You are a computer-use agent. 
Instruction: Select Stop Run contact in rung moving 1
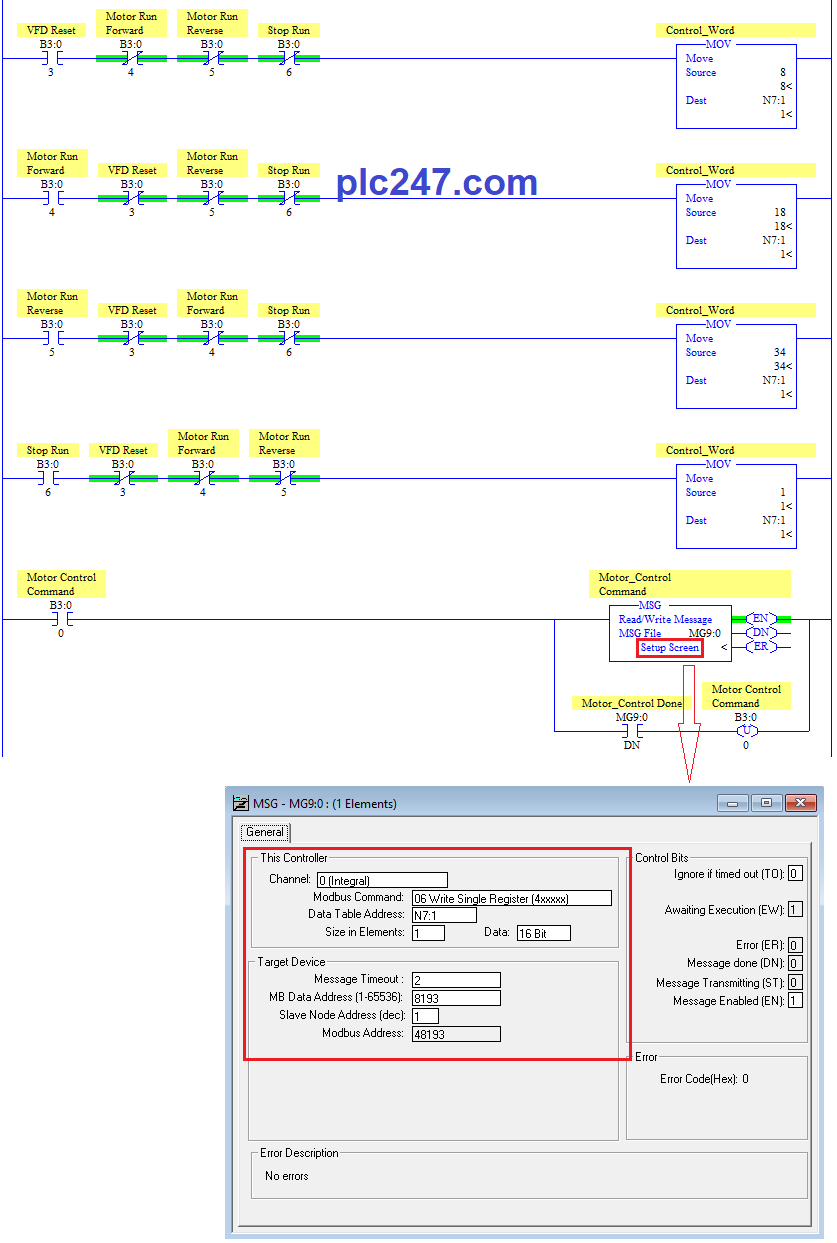[47, 478]
